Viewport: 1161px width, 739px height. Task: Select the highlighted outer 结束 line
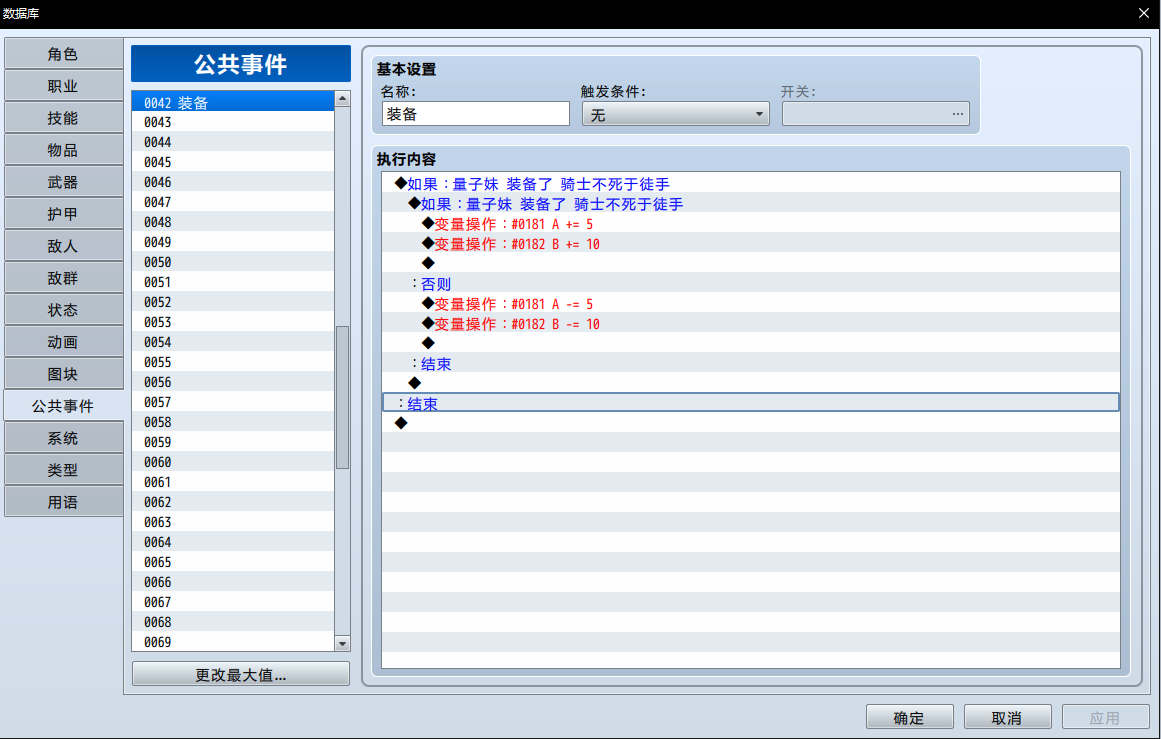(751, 404)
